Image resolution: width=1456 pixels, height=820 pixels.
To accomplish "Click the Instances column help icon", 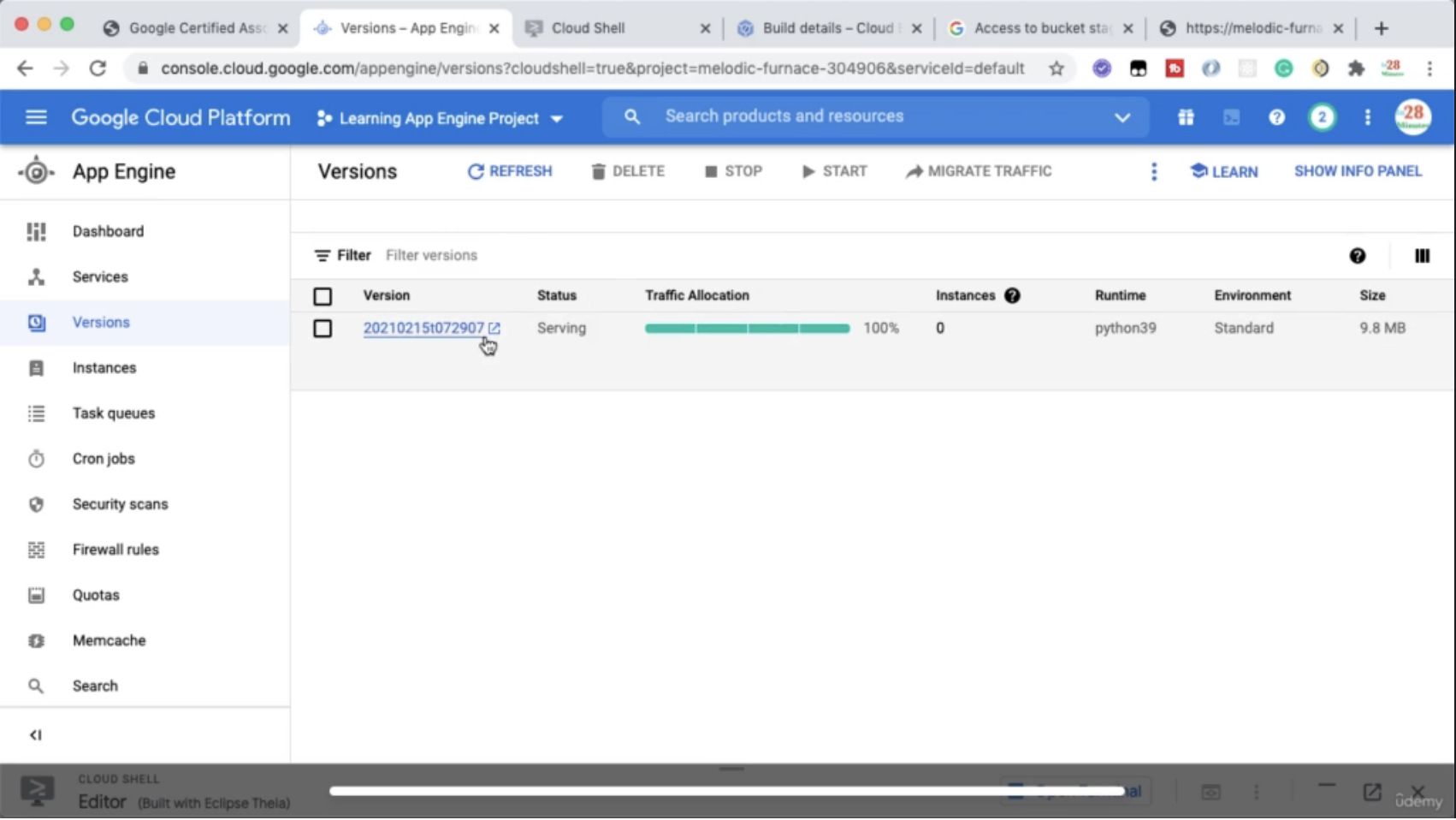I will 1012,296.
